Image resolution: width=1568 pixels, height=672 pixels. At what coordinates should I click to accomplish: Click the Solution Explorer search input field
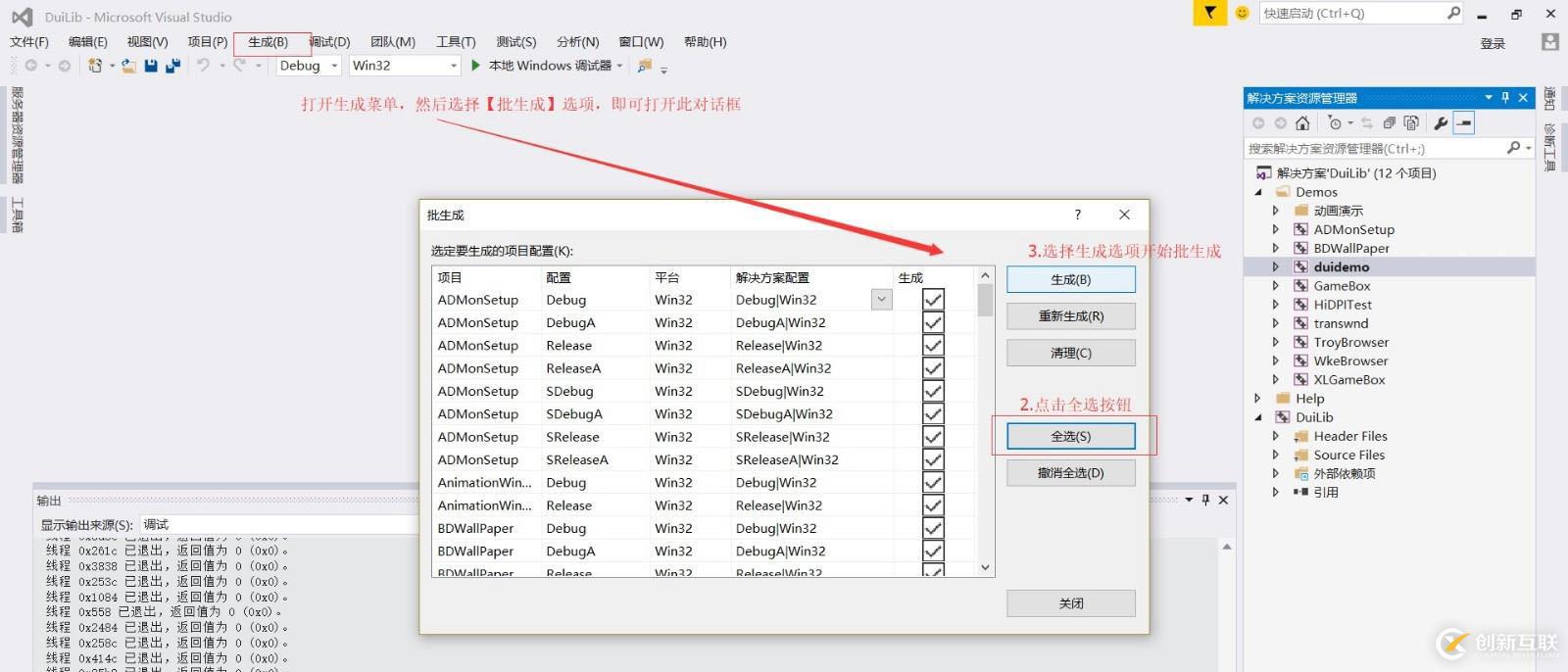coord(1376,148)
